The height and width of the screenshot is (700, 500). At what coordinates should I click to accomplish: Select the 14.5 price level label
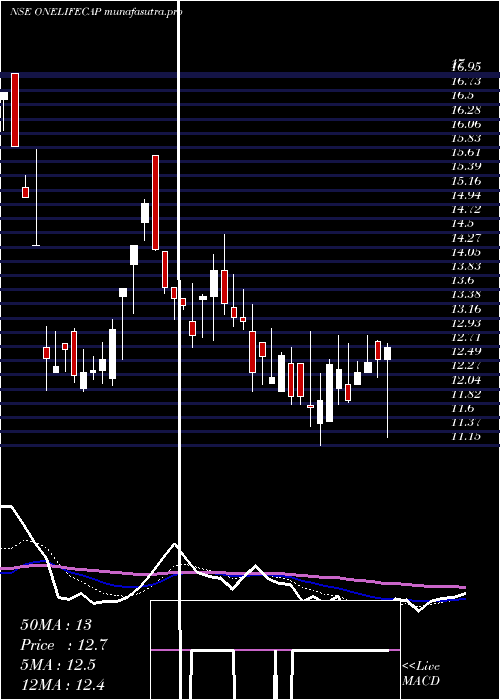pyautogui.click(x=462, y=223)
